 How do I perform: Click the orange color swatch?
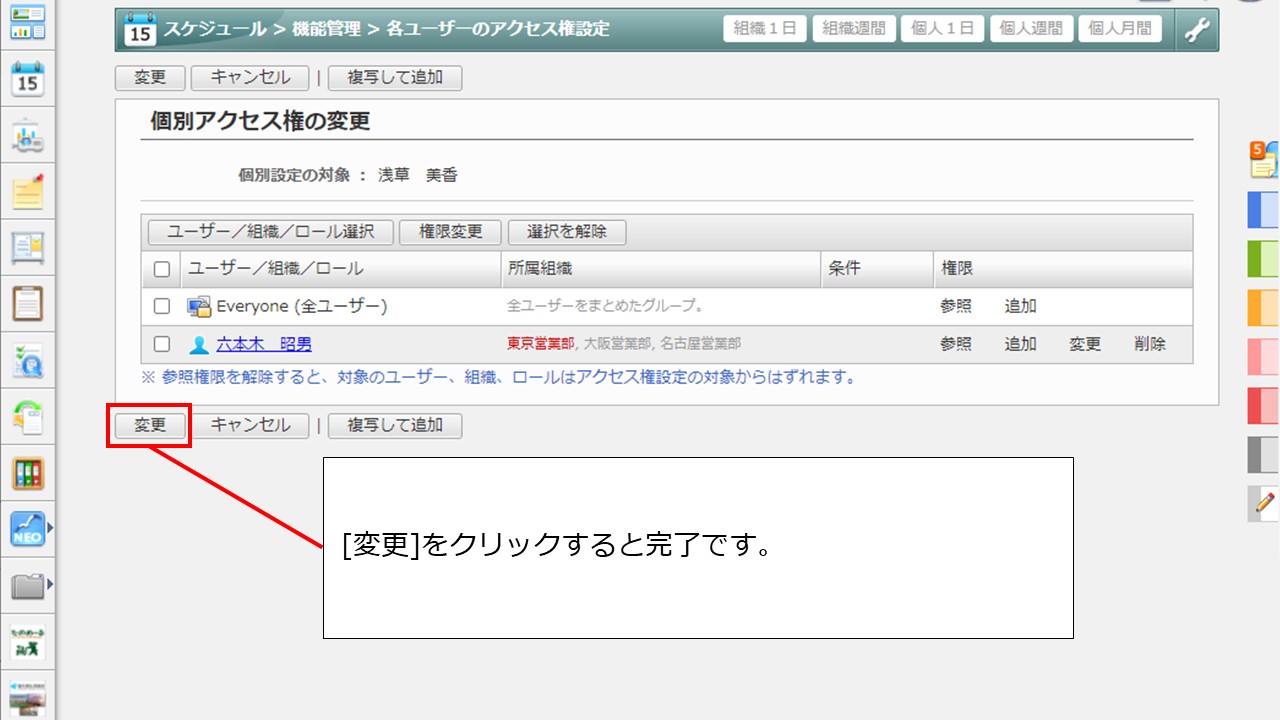(x=1263, y=308)
